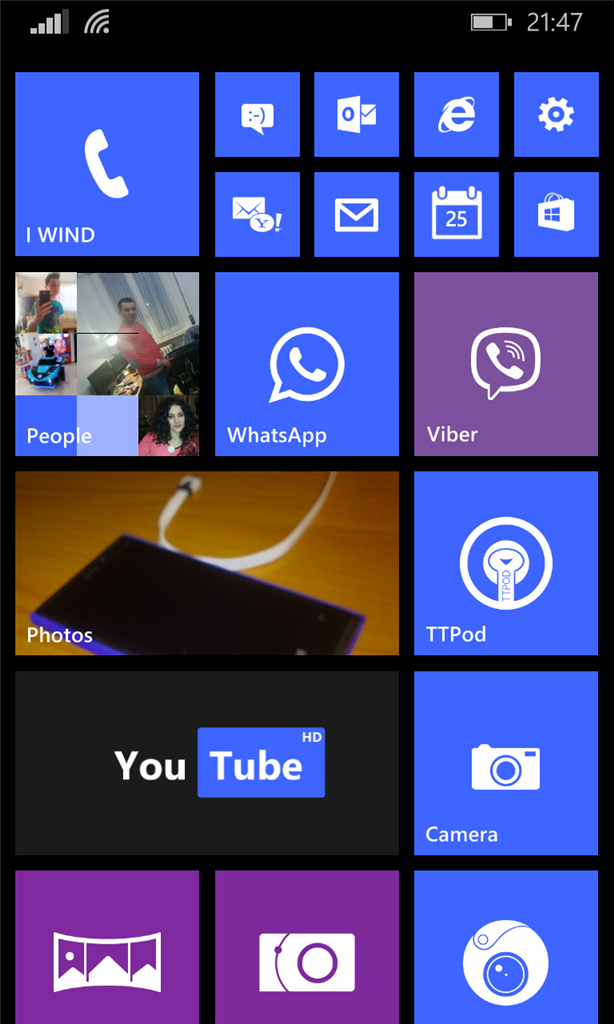Open the round camera app tile
Screen dimensions: 614x1024
pyautogui.click(x=506, y=947)
